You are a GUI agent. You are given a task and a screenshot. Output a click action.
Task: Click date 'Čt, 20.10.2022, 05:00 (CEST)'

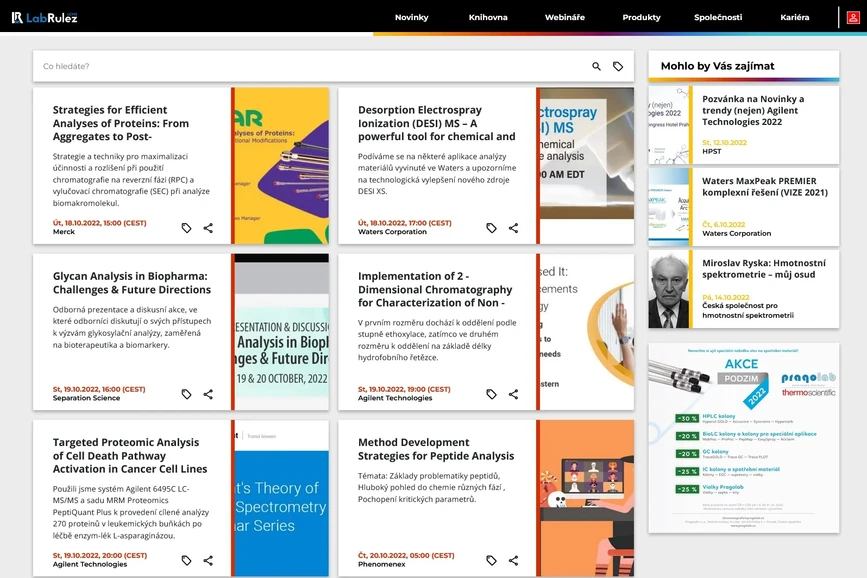(x=406, y=555)
